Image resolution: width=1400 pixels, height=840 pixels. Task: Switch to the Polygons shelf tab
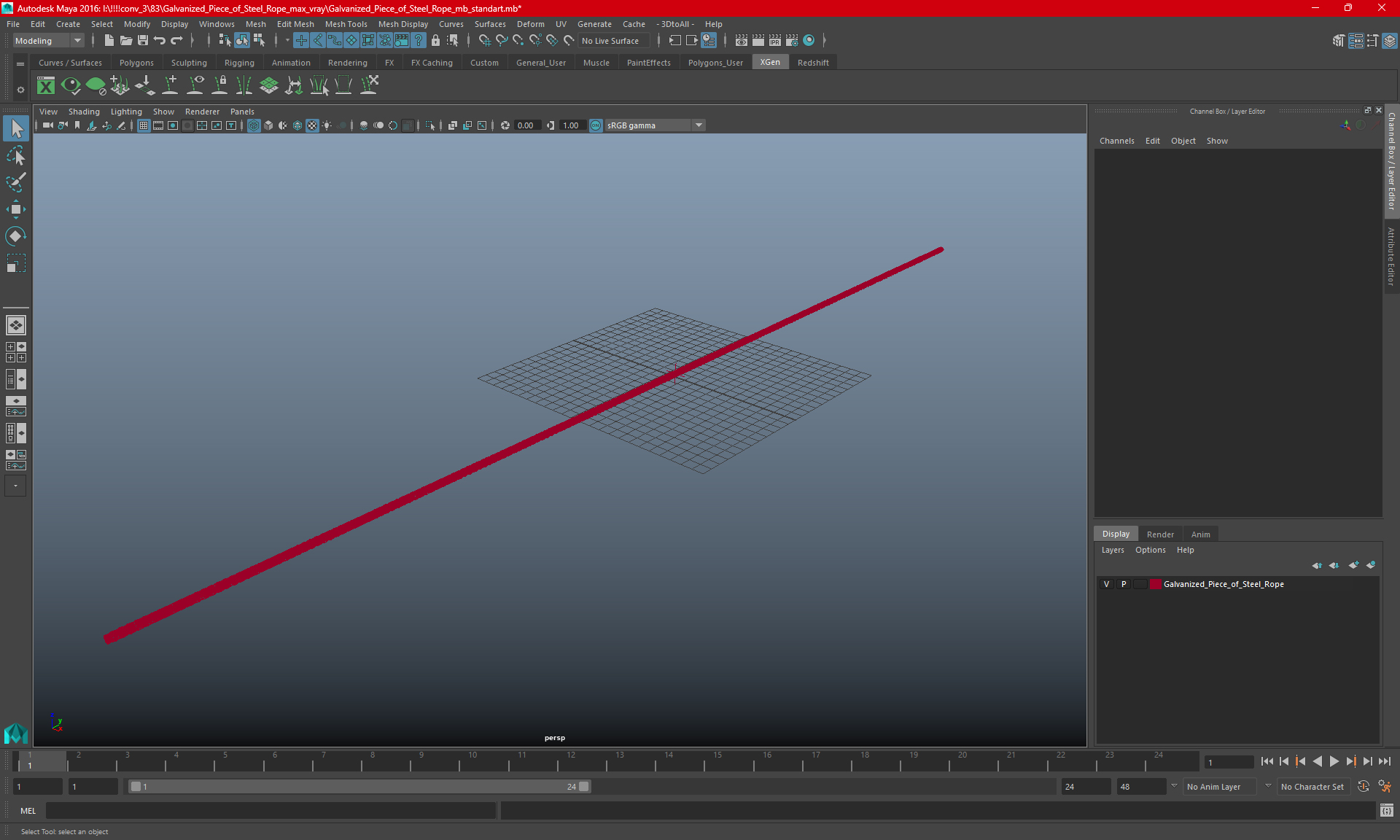pos(136,63)
